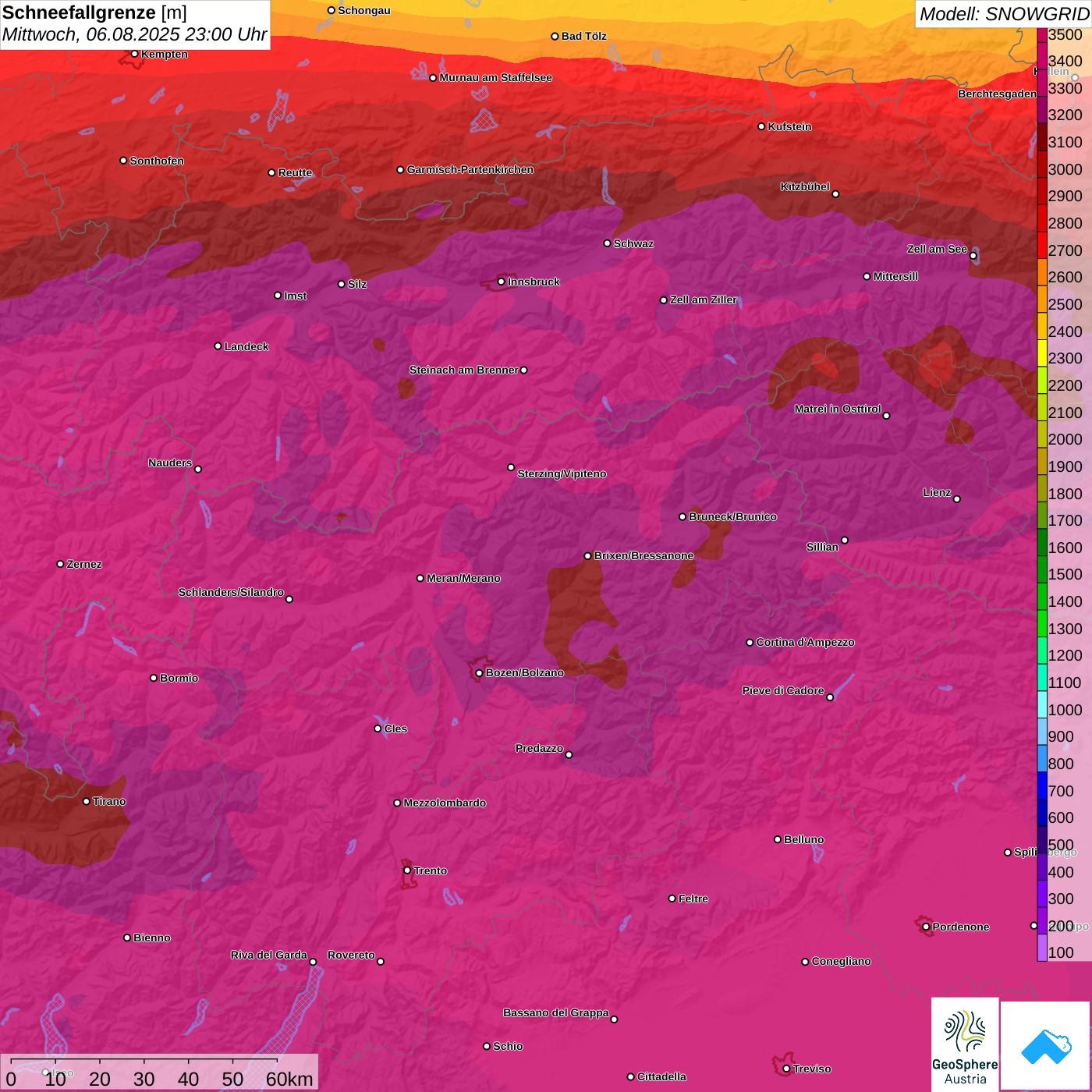Image resolution: width=1092 pixels, height=1092 pixels.
Task: Click the Cortina d'Ampezzo label
Action: point(805,642)
